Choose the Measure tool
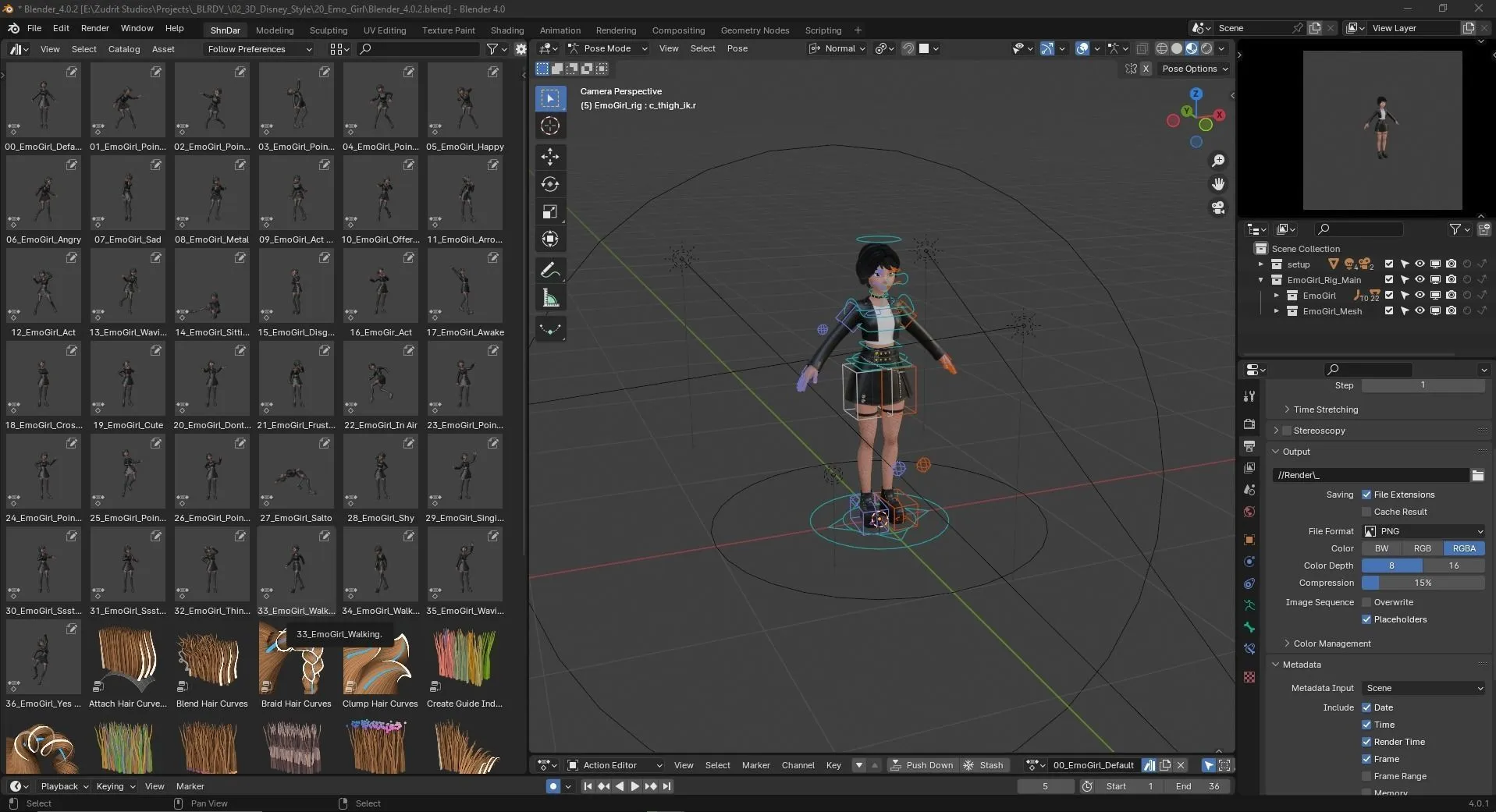Viewport: 1496px width, 812px height. 551,297
